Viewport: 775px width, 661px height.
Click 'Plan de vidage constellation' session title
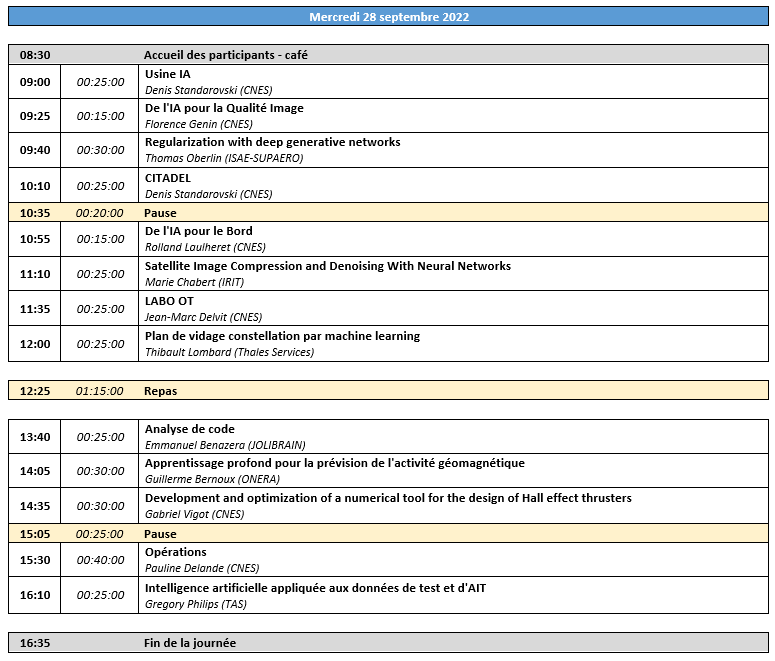(x=282, y=336)
